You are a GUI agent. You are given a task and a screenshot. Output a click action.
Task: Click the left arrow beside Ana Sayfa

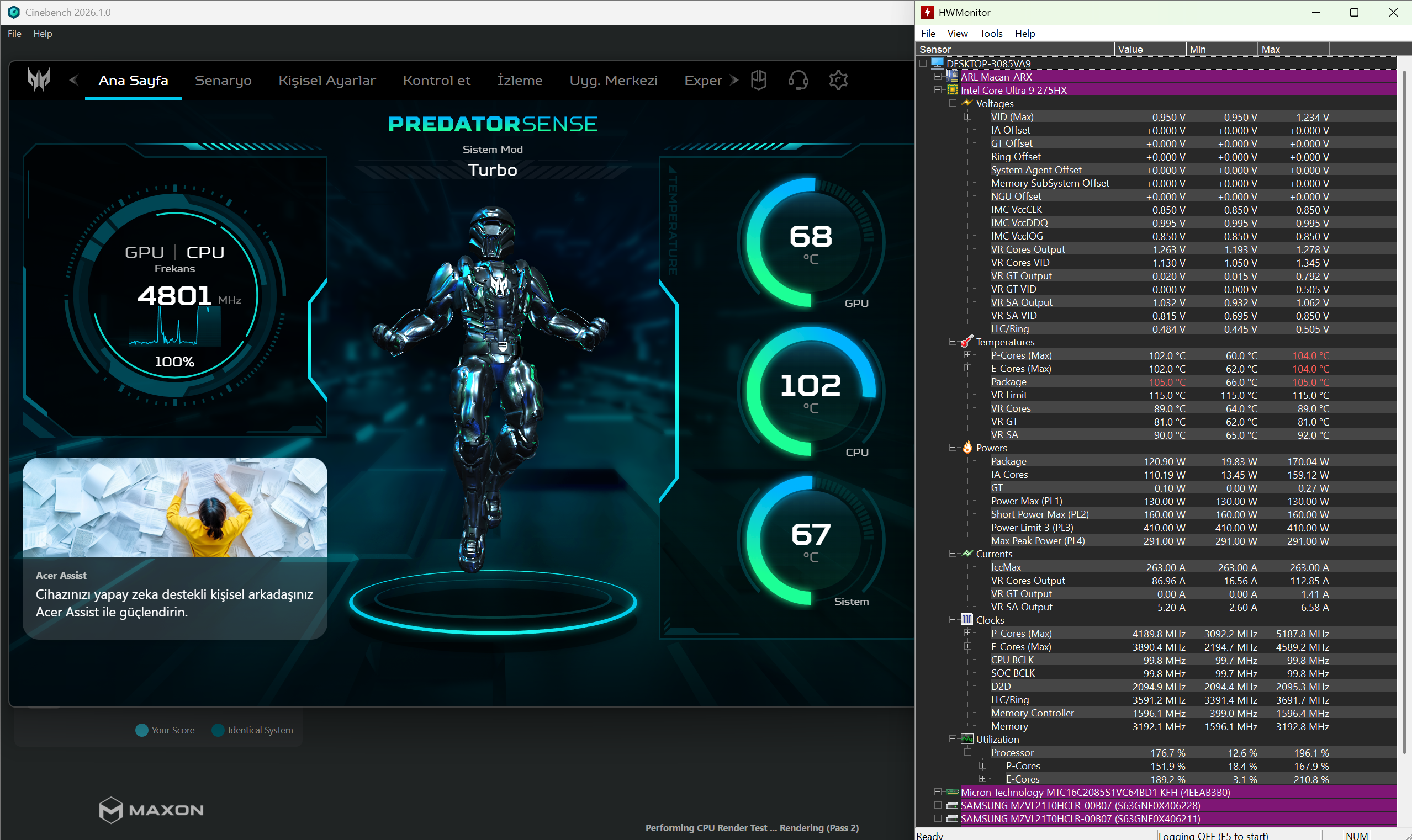pos(73,81)
